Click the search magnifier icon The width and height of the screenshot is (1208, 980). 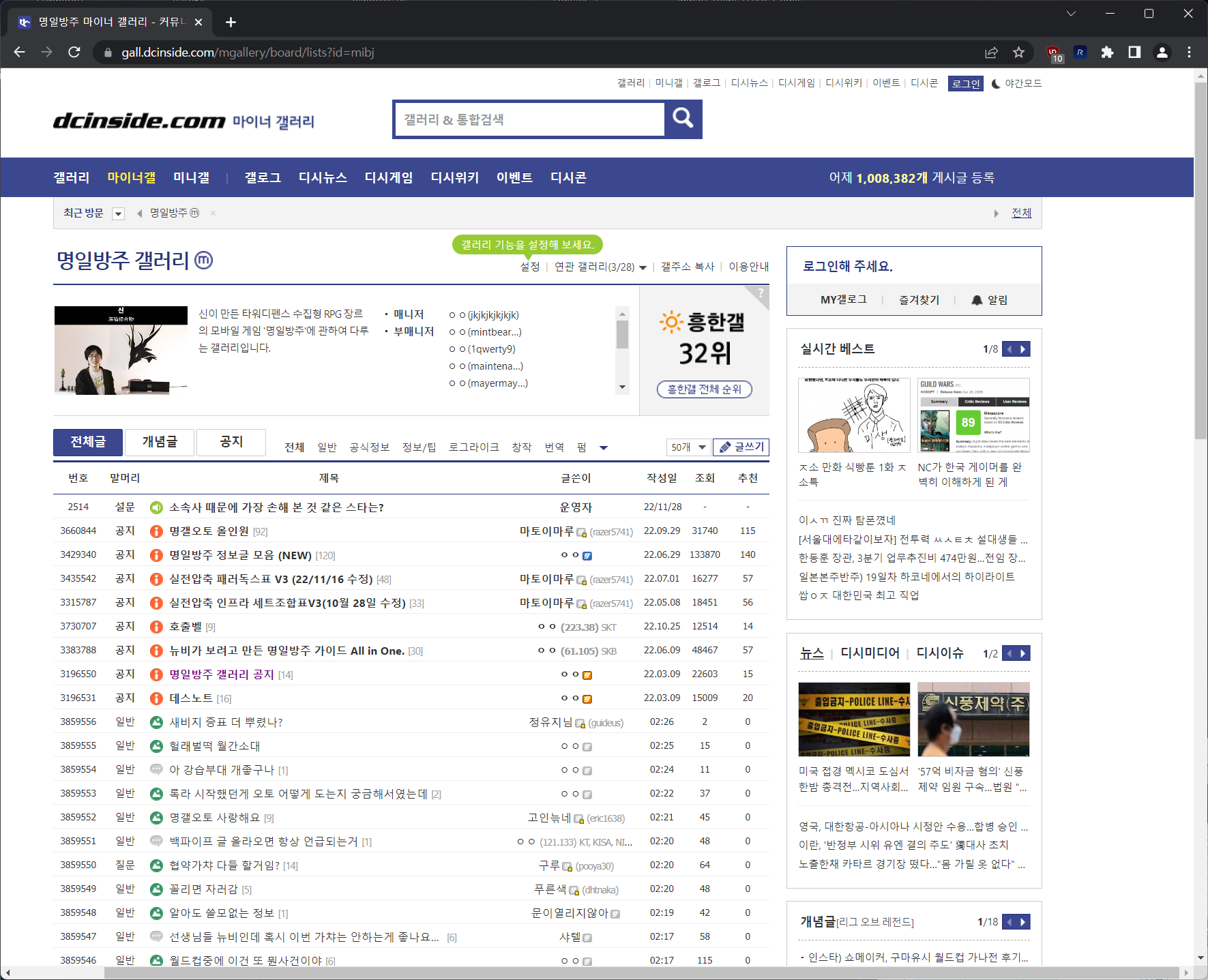click(x=683, y=119)
